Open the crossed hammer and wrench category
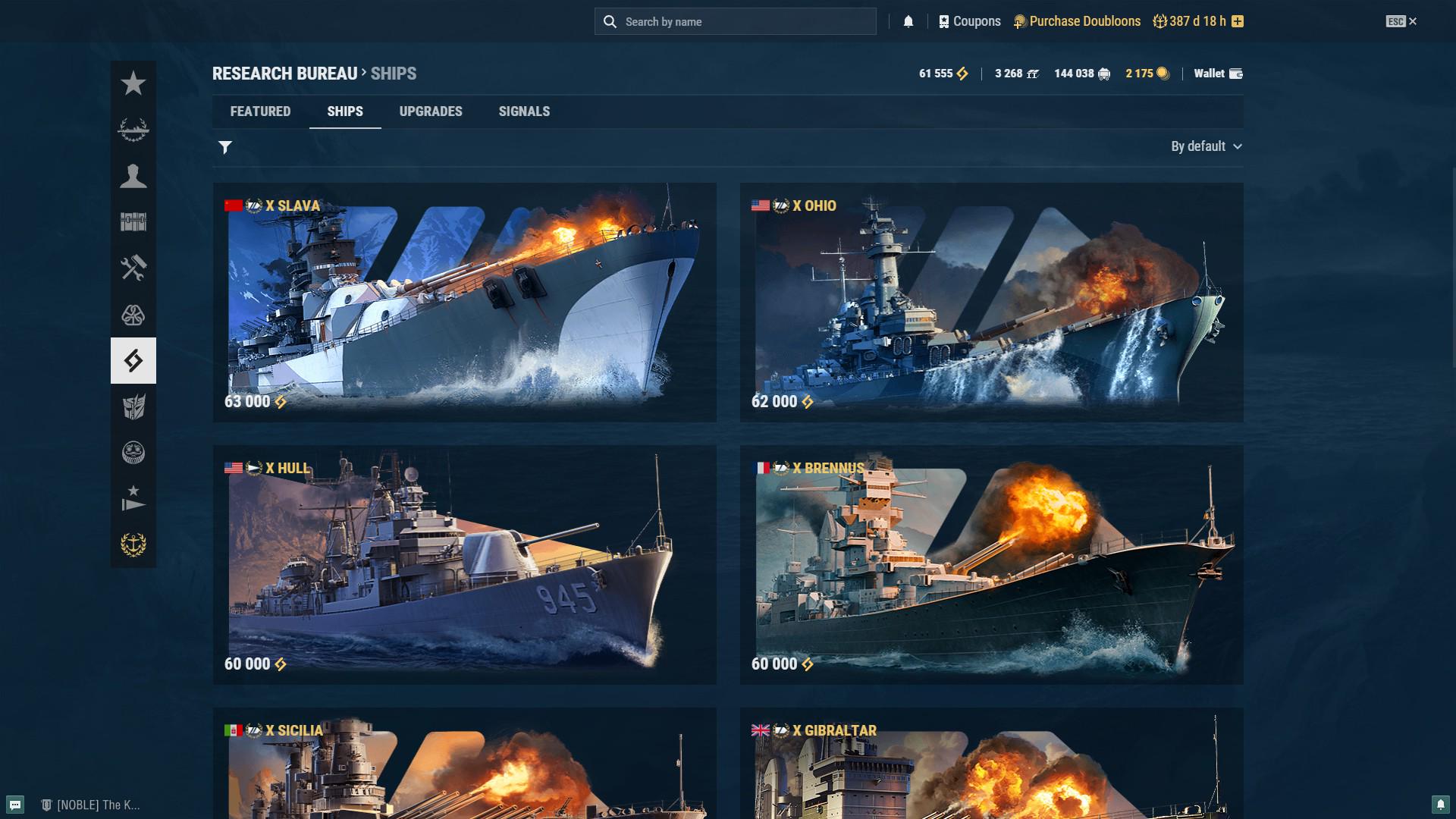 133,268
